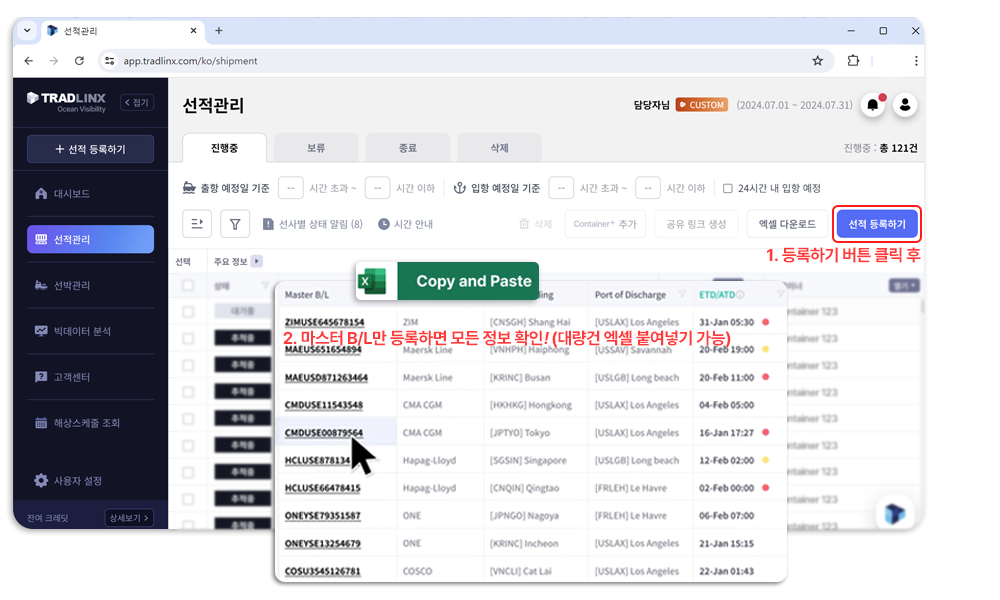Click the Container+ 추가 button
This screenshot has width=1000, height=600.
[605, 224]
